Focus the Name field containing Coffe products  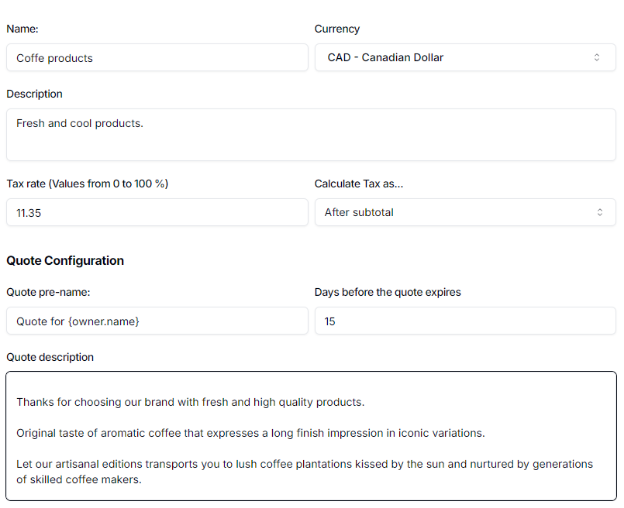[157, 58]
